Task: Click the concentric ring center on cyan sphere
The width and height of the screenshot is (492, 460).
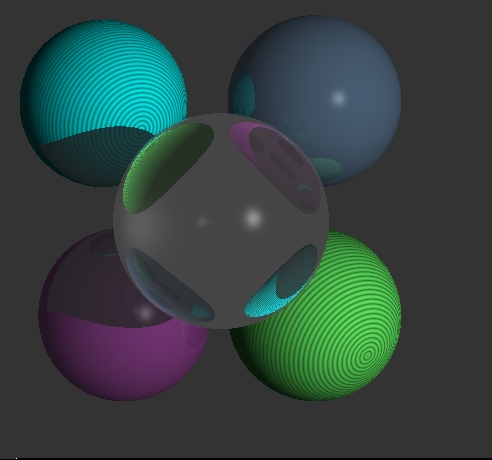Action: 143,127
